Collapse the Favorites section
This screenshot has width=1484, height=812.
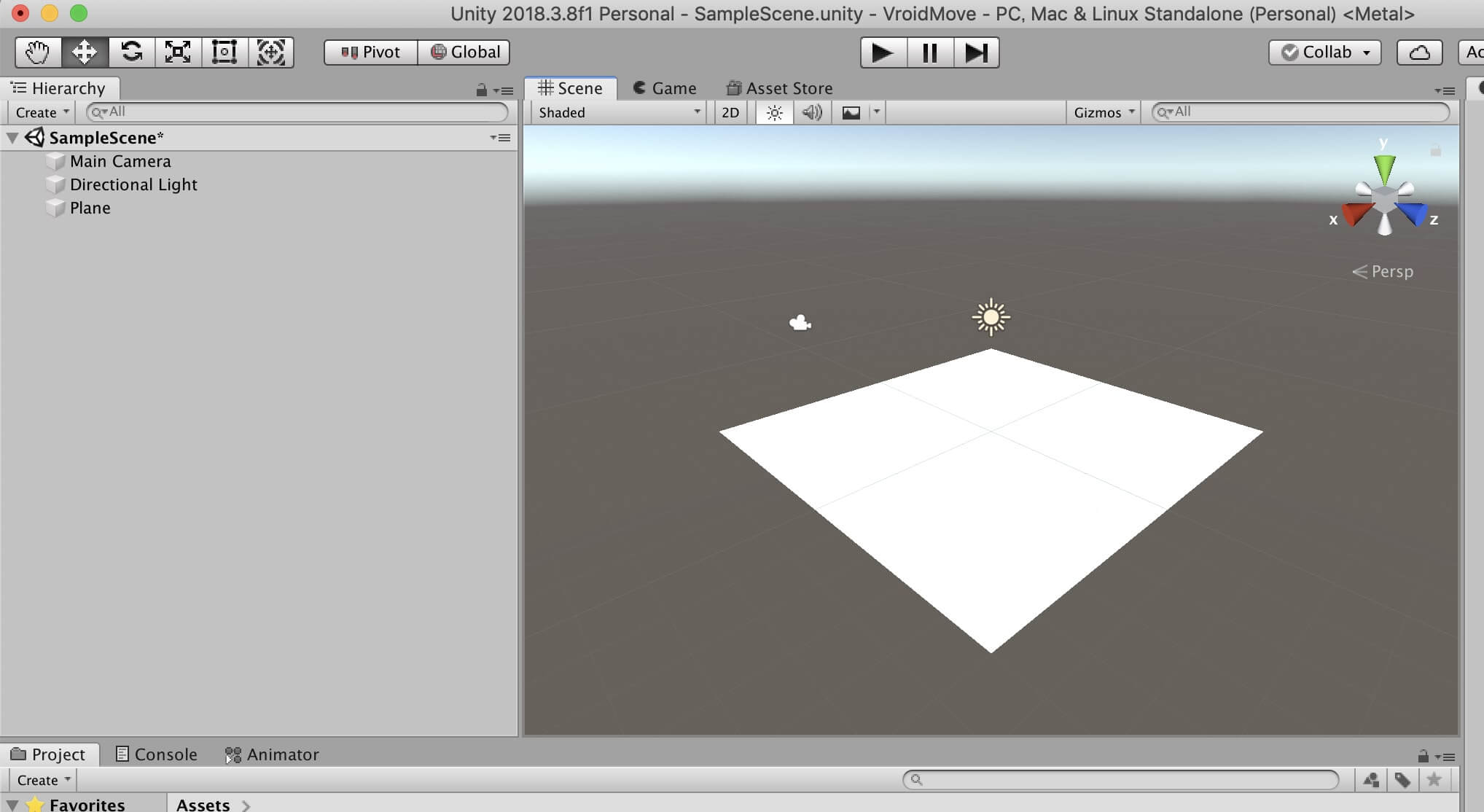click(12, 804)
